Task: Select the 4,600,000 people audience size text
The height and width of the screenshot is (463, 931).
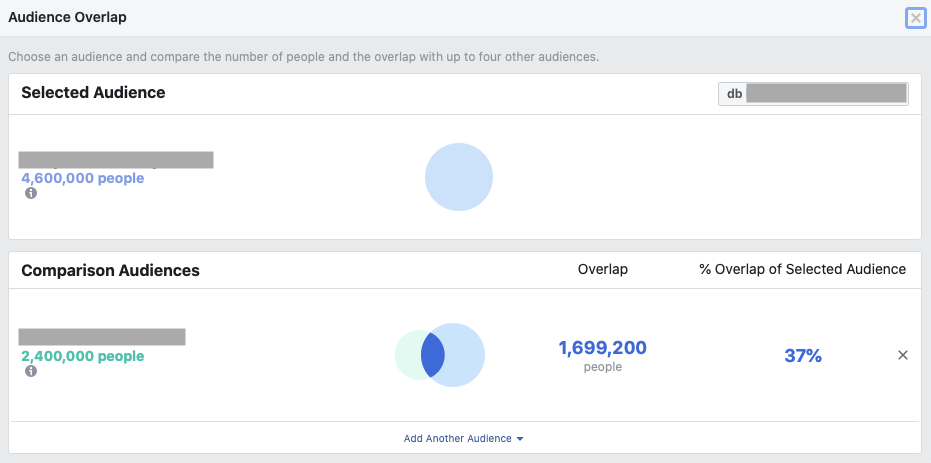Action: [82, 178]
